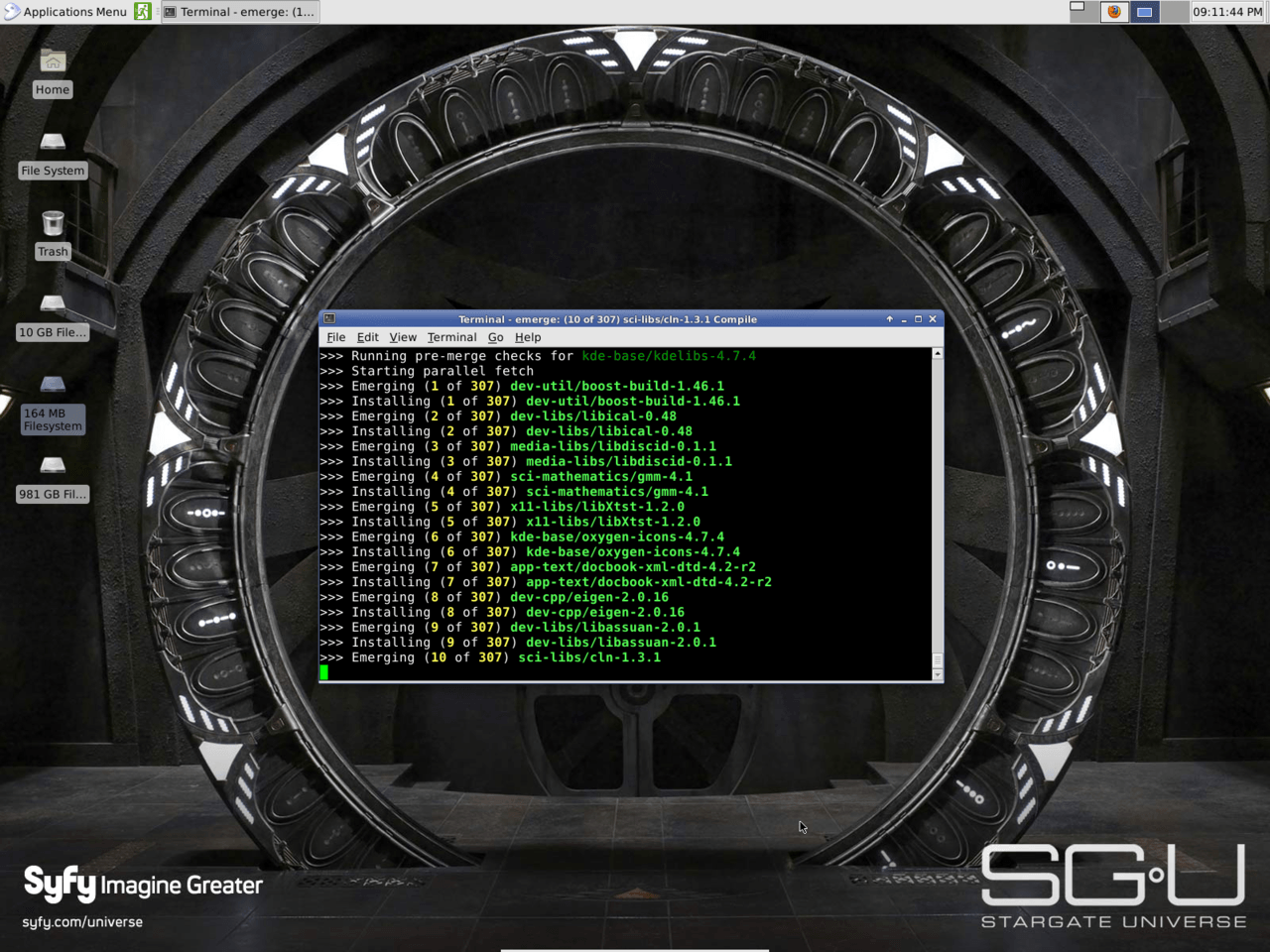Screen dimensions: 1270x952
Task: Click the Emerging media-libs/libdiscid-0.1.1 line
Action: point(518,446)
